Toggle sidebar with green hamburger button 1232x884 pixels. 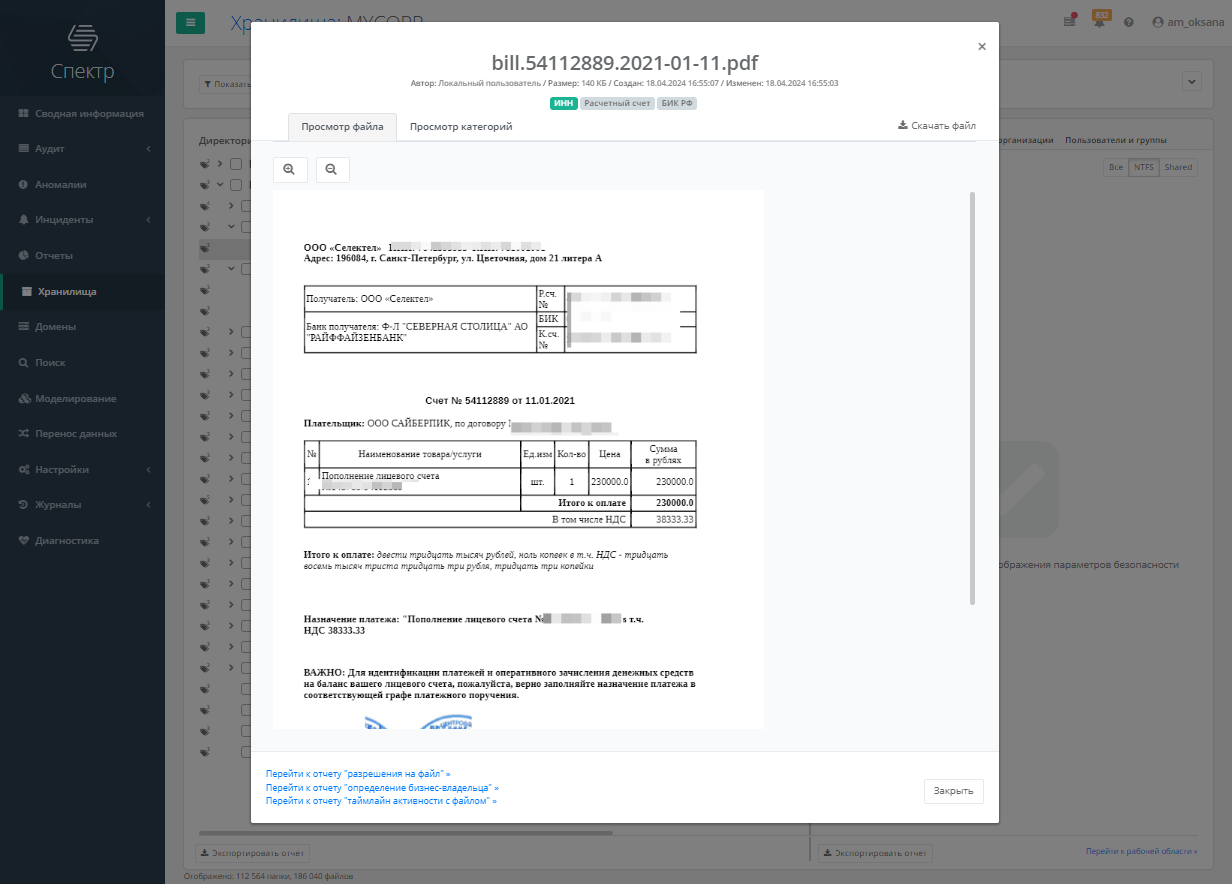190,23
